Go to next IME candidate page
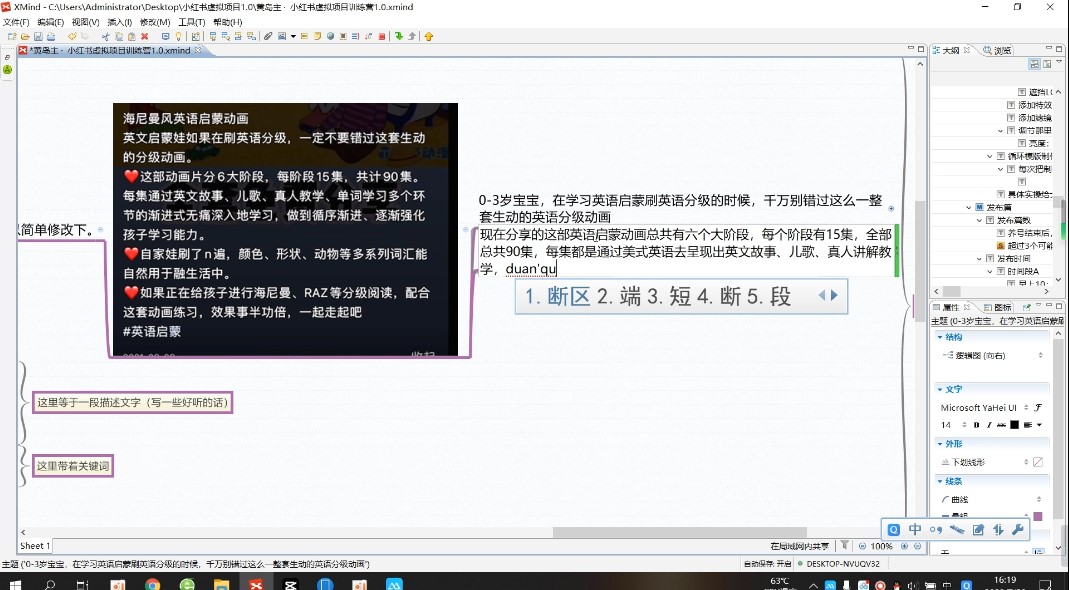Screen dimensions: 1069x590 click(x=834, y=295)
